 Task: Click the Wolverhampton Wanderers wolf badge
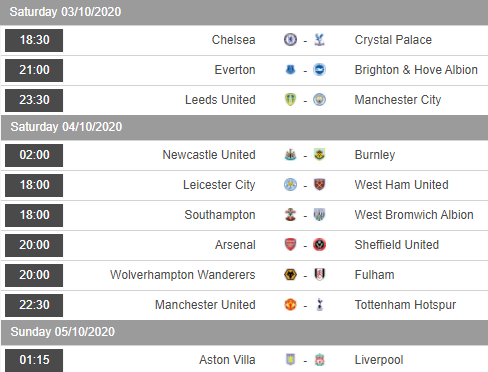click(290, 275)
